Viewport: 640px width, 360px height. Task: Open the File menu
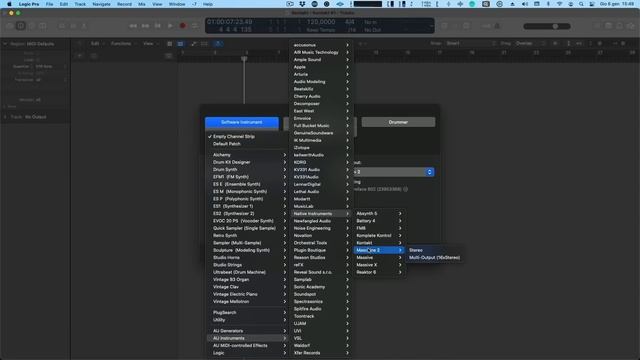tap(49, 4)
